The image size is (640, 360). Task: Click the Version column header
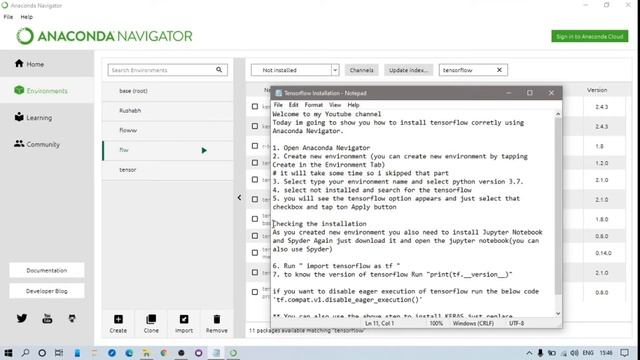tap(597, 90)
